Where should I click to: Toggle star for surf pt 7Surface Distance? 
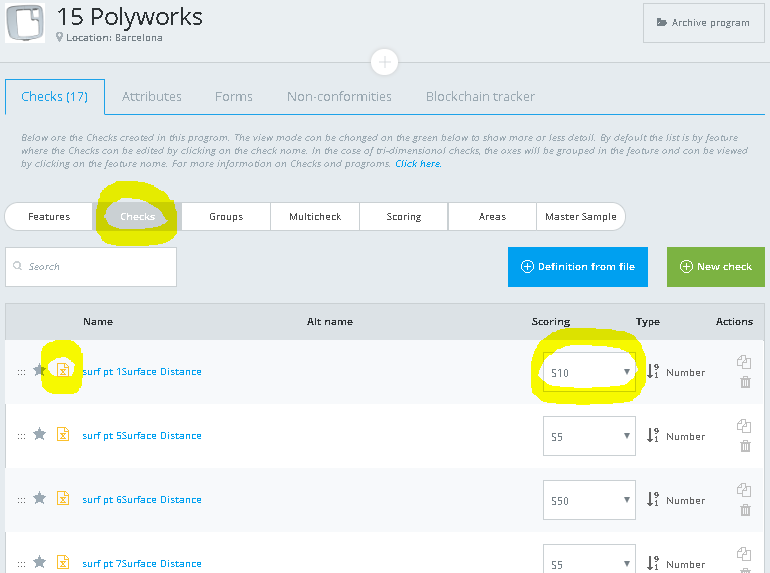click(39, 562)
